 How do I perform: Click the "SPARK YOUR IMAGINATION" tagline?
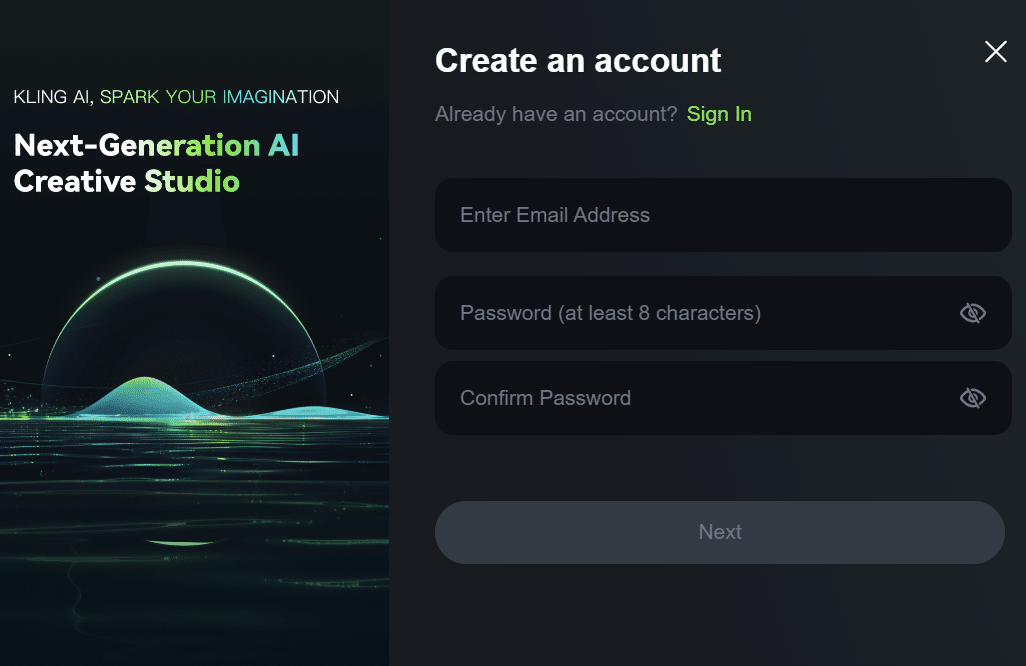[220, 97]
